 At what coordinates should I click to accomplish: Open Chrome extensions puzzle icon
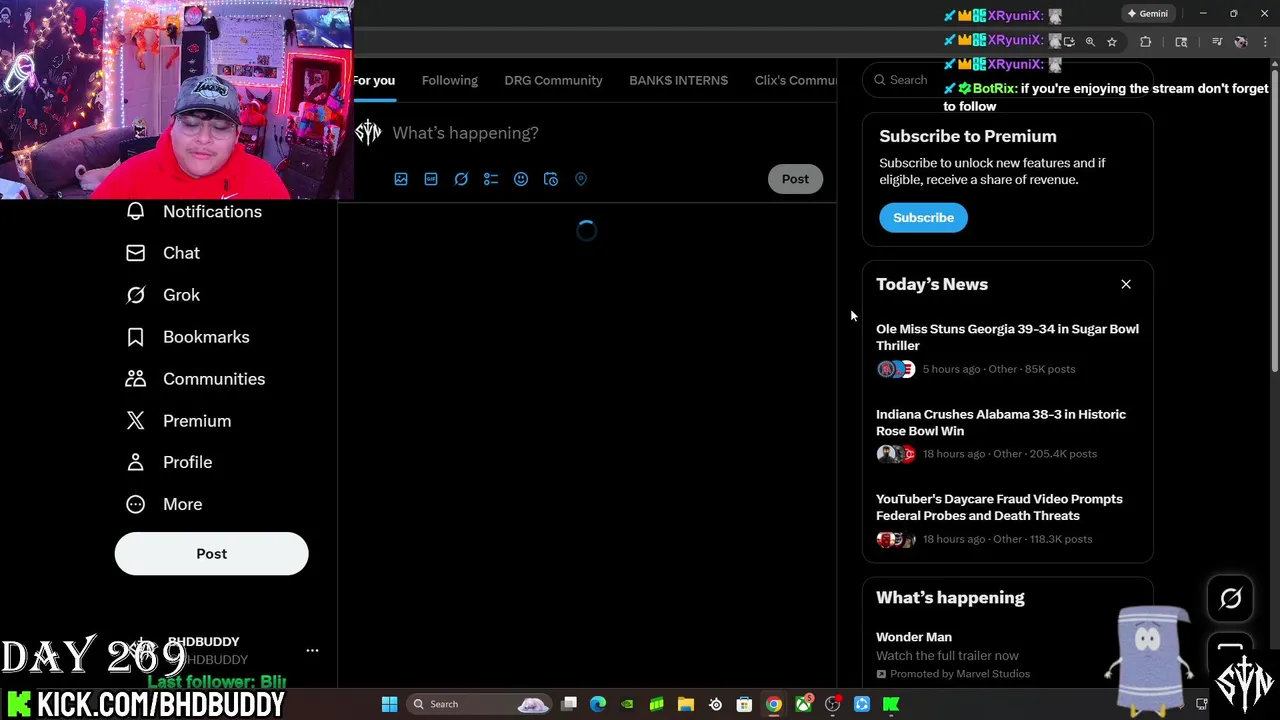(x=1146, y=42)
